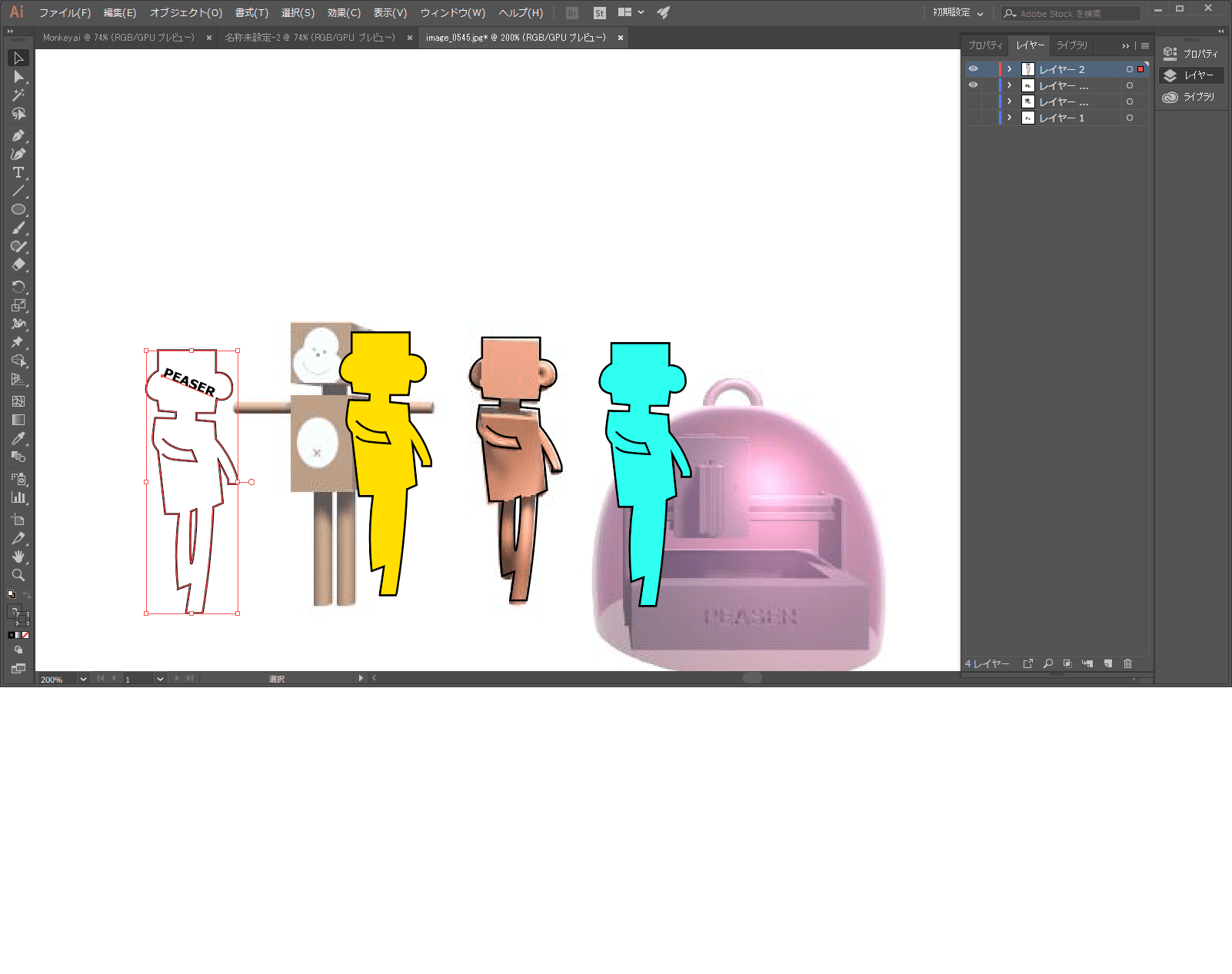This screenshot has width=1232, height=974.
Task: Show the hidden レイヤー 1 layer
Action: click(973, 118)
